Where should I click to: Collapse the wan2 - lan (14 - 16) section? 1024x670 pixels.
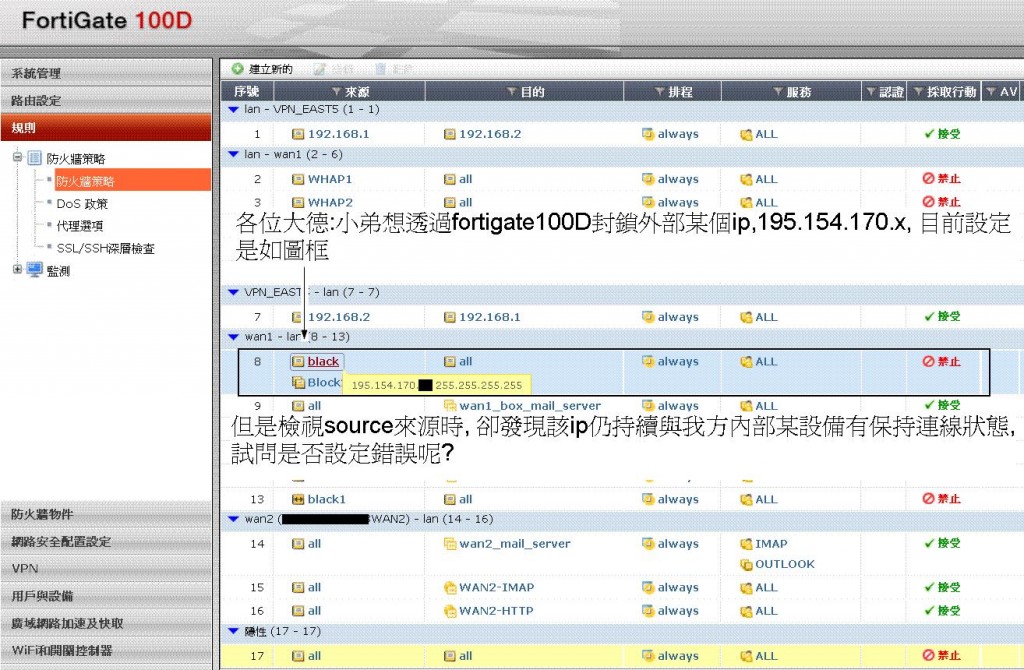click(x=233, y=519)
